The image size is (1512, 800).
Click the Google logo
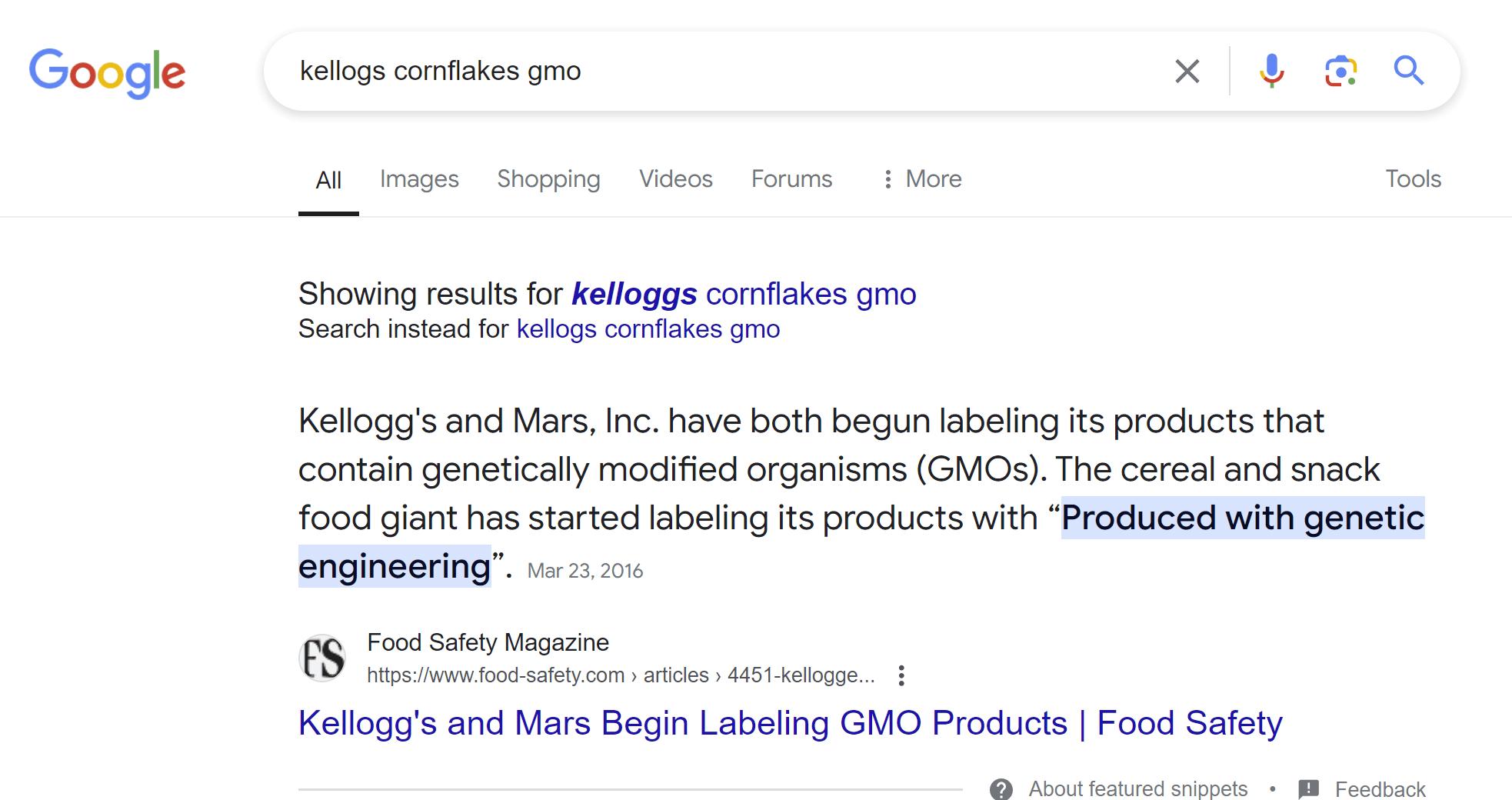pos(107,73)
